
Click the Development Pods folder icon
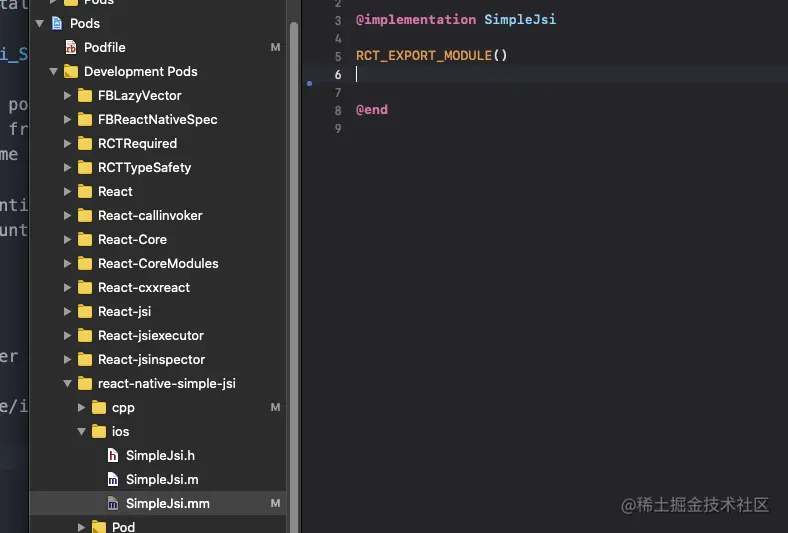[x=71, y=71]
